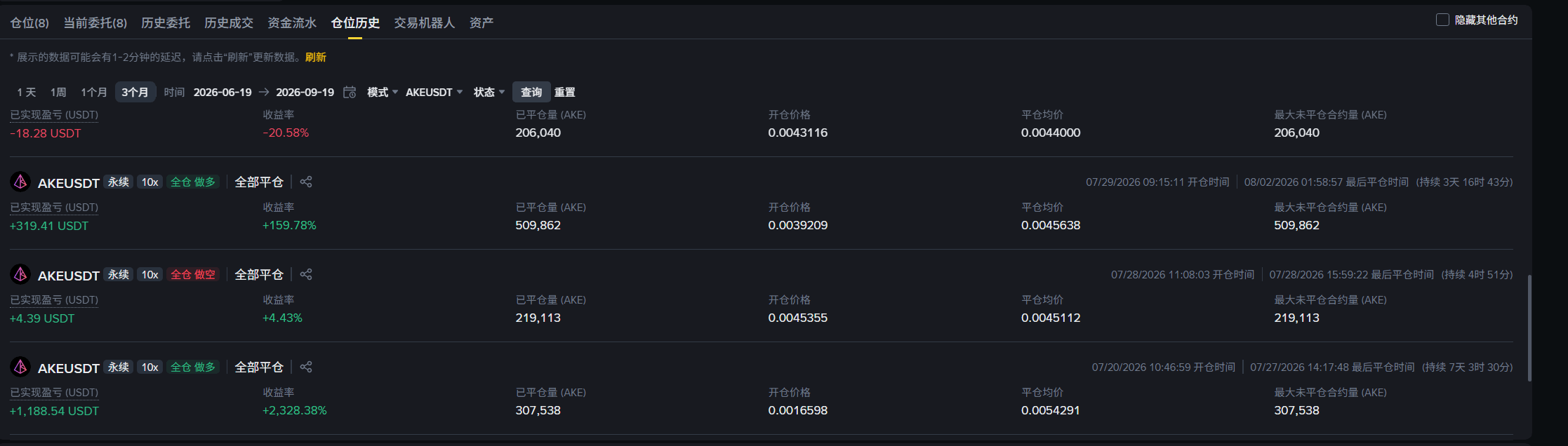Click the AKE coin logo of the 07/20 position

tap(20, 367)
